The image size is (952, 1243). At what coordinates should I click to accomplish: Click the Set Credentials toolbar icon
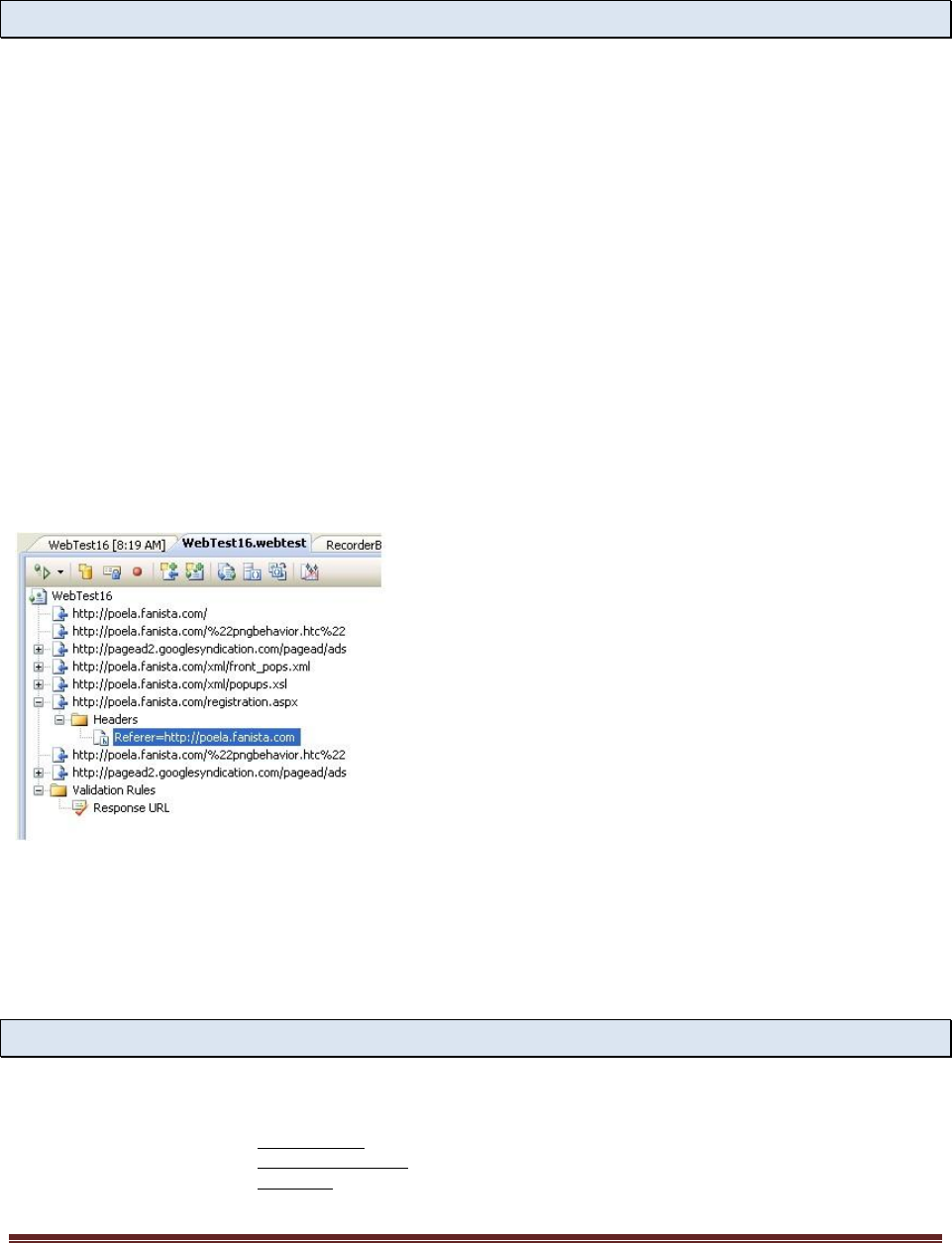(x=112, y=571)
